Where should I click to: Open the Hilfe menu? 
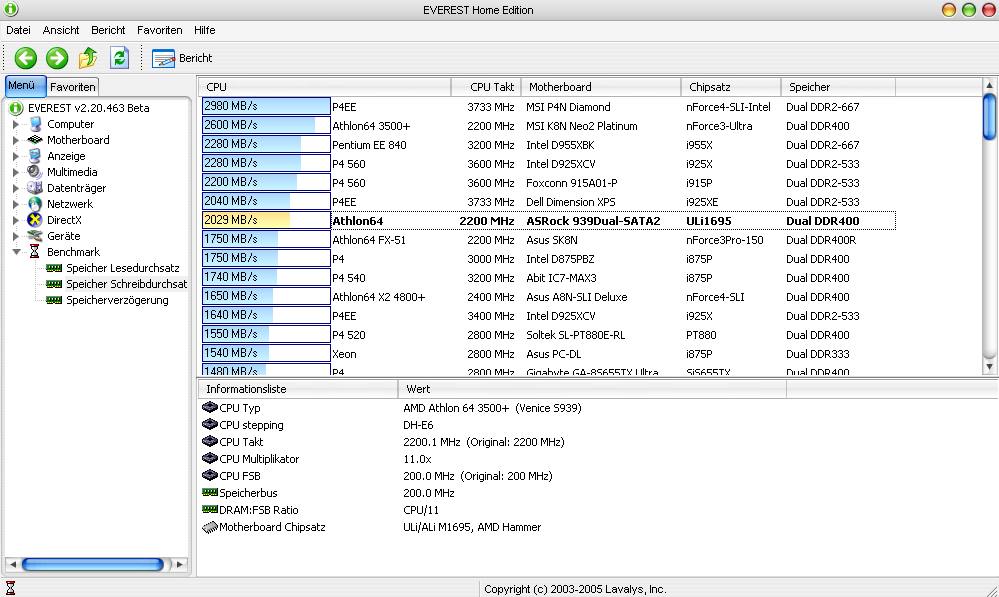(x=205, y=30)
